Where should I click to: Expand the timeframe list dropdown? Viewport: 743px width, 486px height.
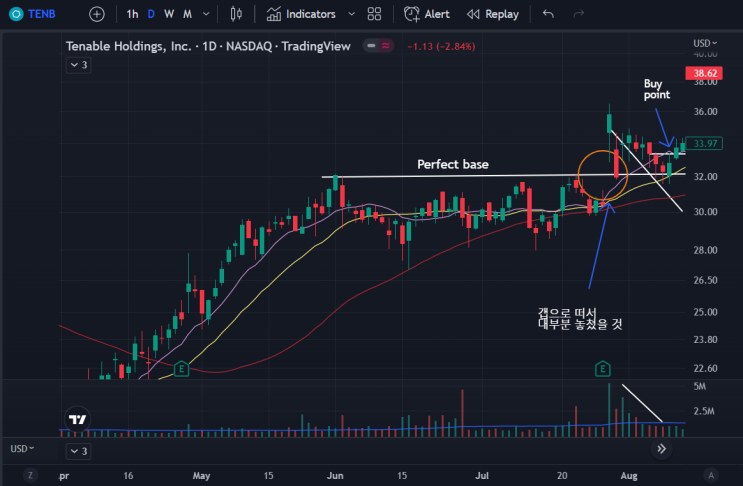pyautogui.click(x=206, y=14)
